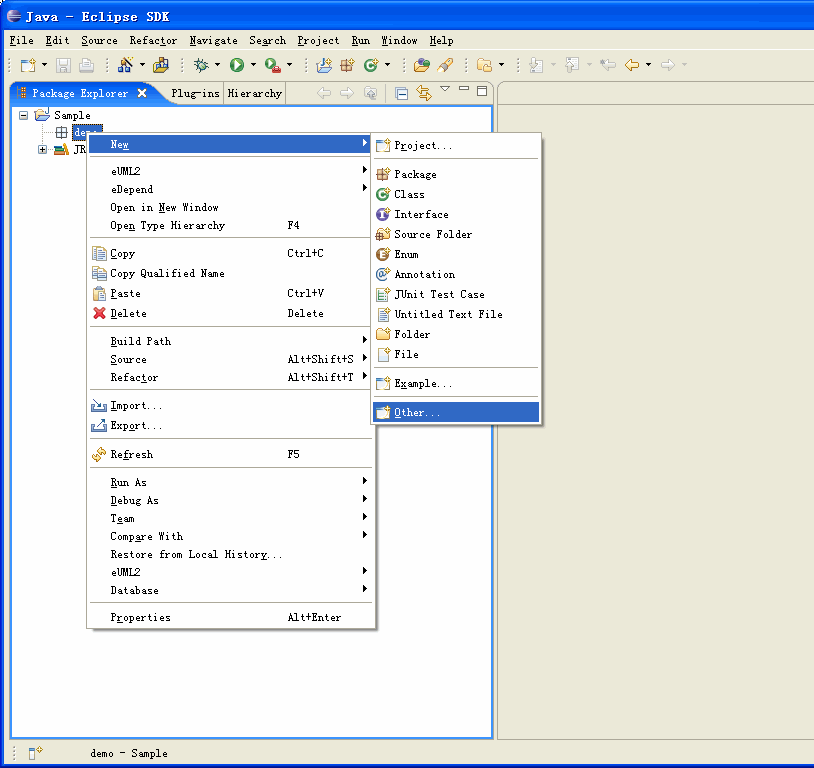Choose Untitled Text File in New submenu

(x=456, y=314)
